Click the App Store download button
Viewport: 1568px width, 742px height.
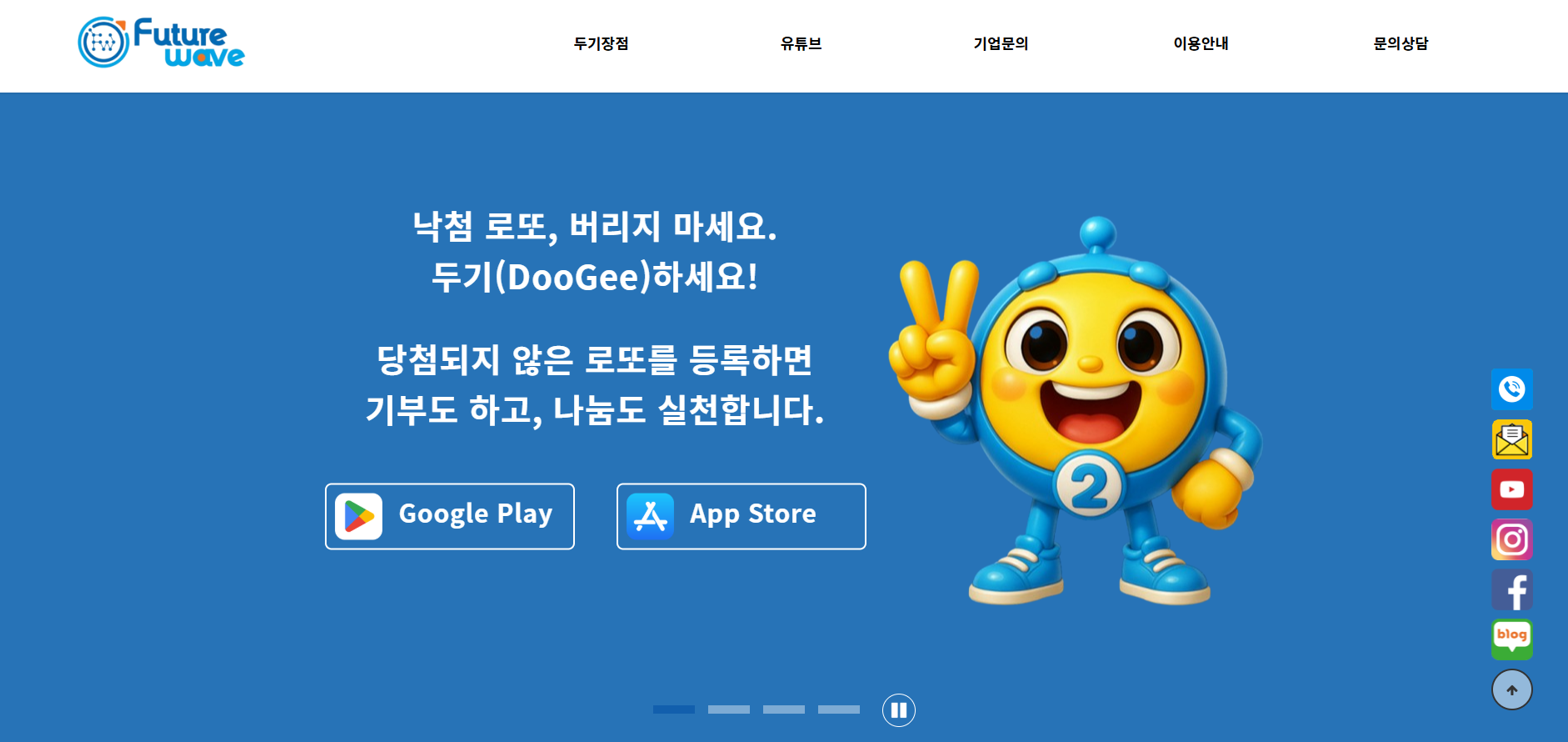pos(742,516)
